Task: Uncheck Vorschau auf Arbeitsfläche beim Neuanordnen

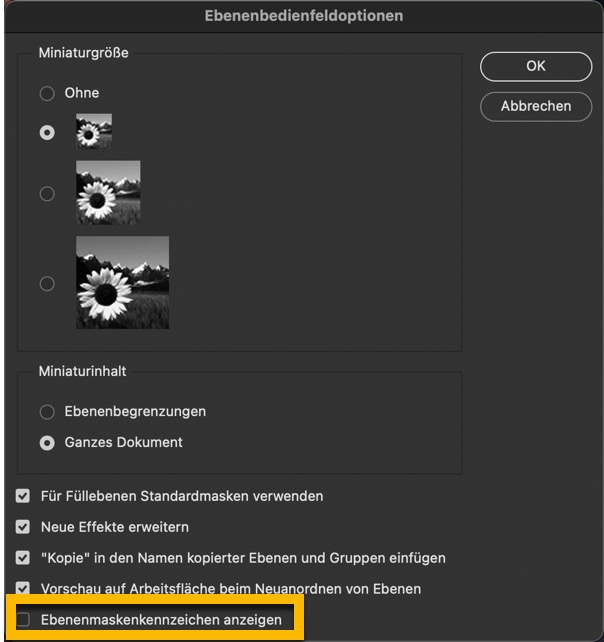Action: (x=23, y=589)
